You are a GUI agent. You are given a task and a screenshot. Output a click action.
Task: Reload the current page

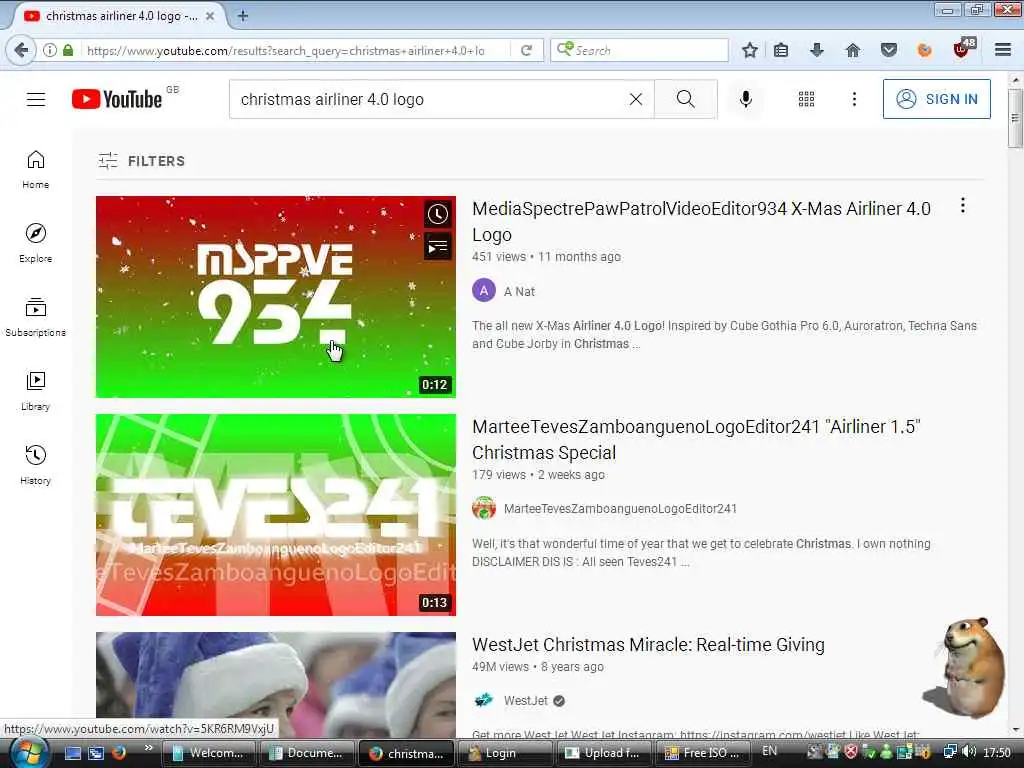[x=526, y=50]
